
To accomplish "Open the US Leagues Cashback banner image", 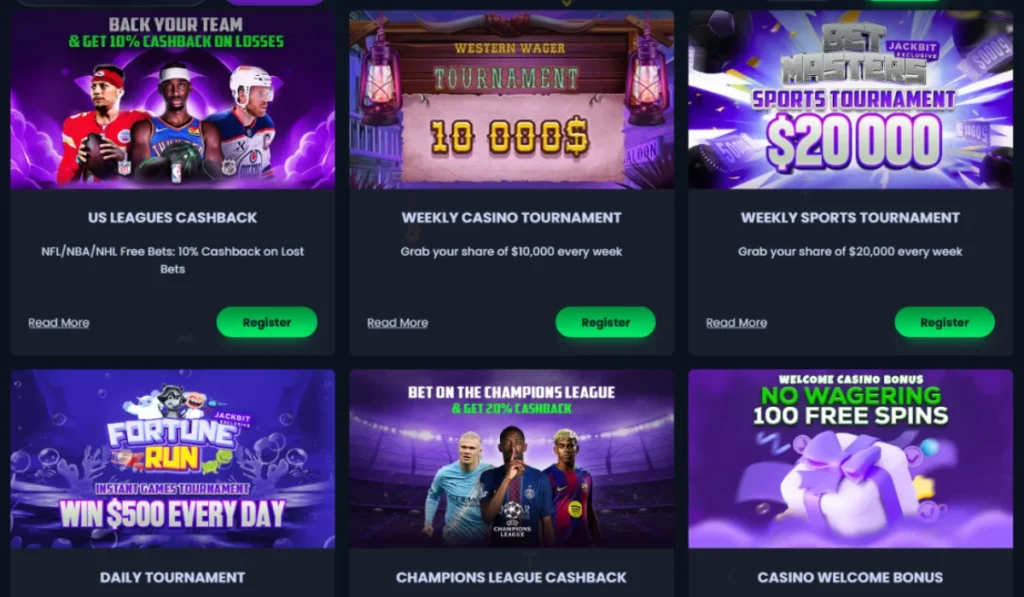I will click(x=172, y=99).
